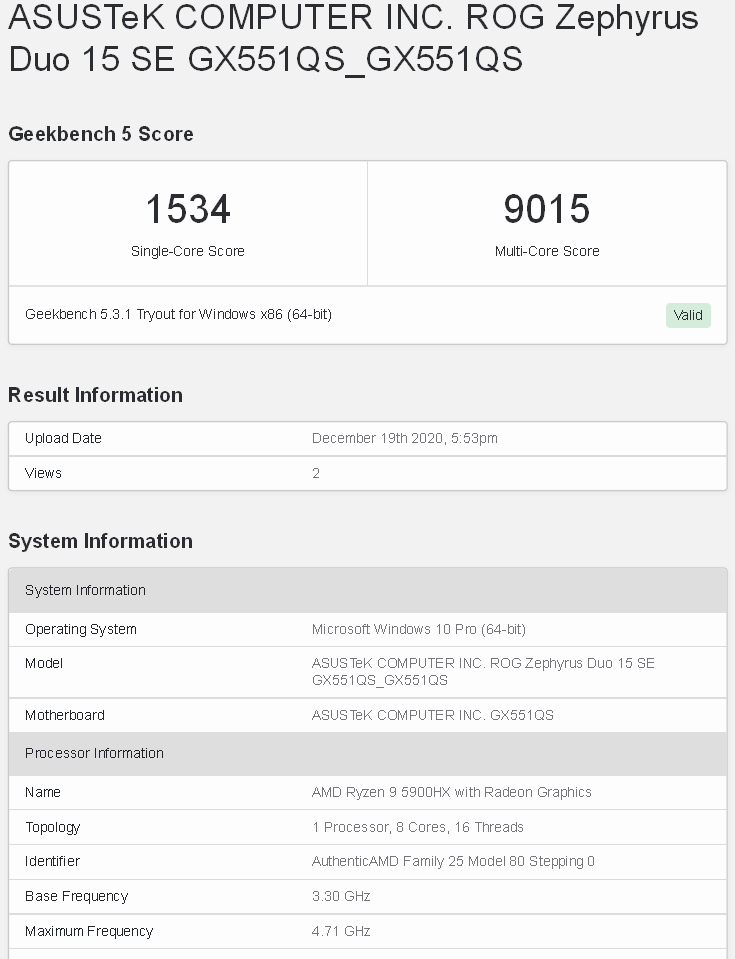Click the Upload Date label
735x959 pixels.
(63, 438)
